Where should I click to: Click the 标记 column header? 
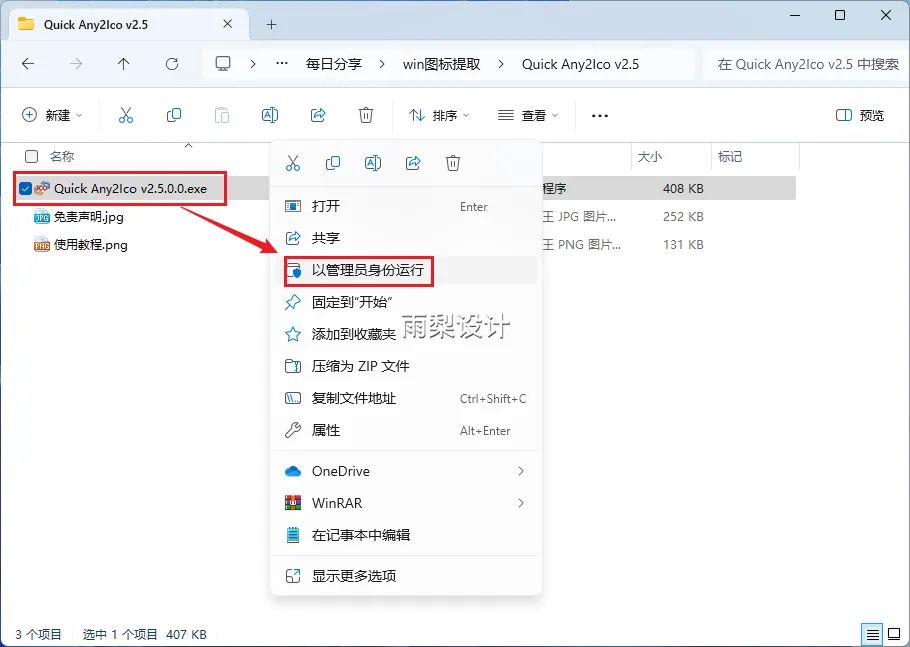730,156
